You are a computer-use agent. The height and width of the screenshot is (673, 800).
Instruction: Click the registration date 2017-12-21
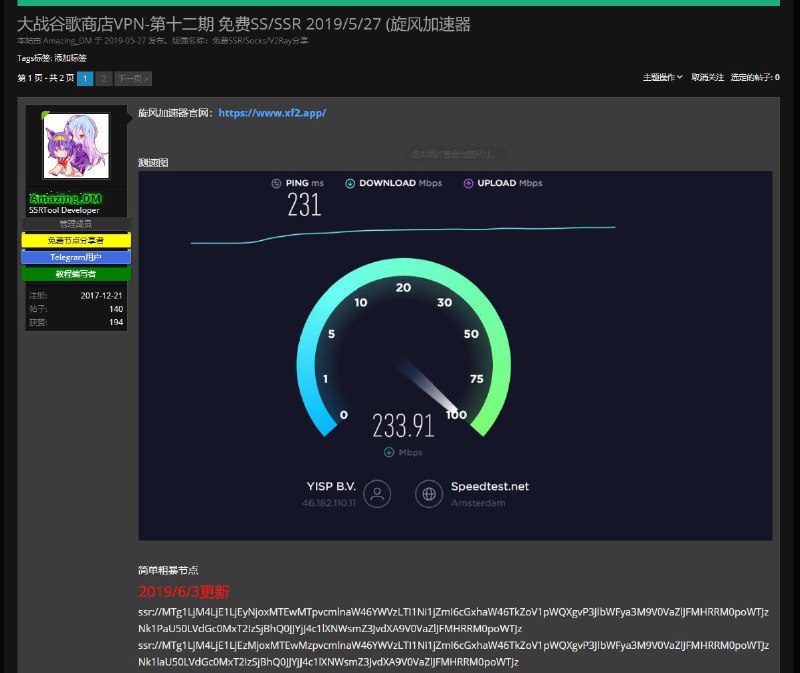click(102, 295)
